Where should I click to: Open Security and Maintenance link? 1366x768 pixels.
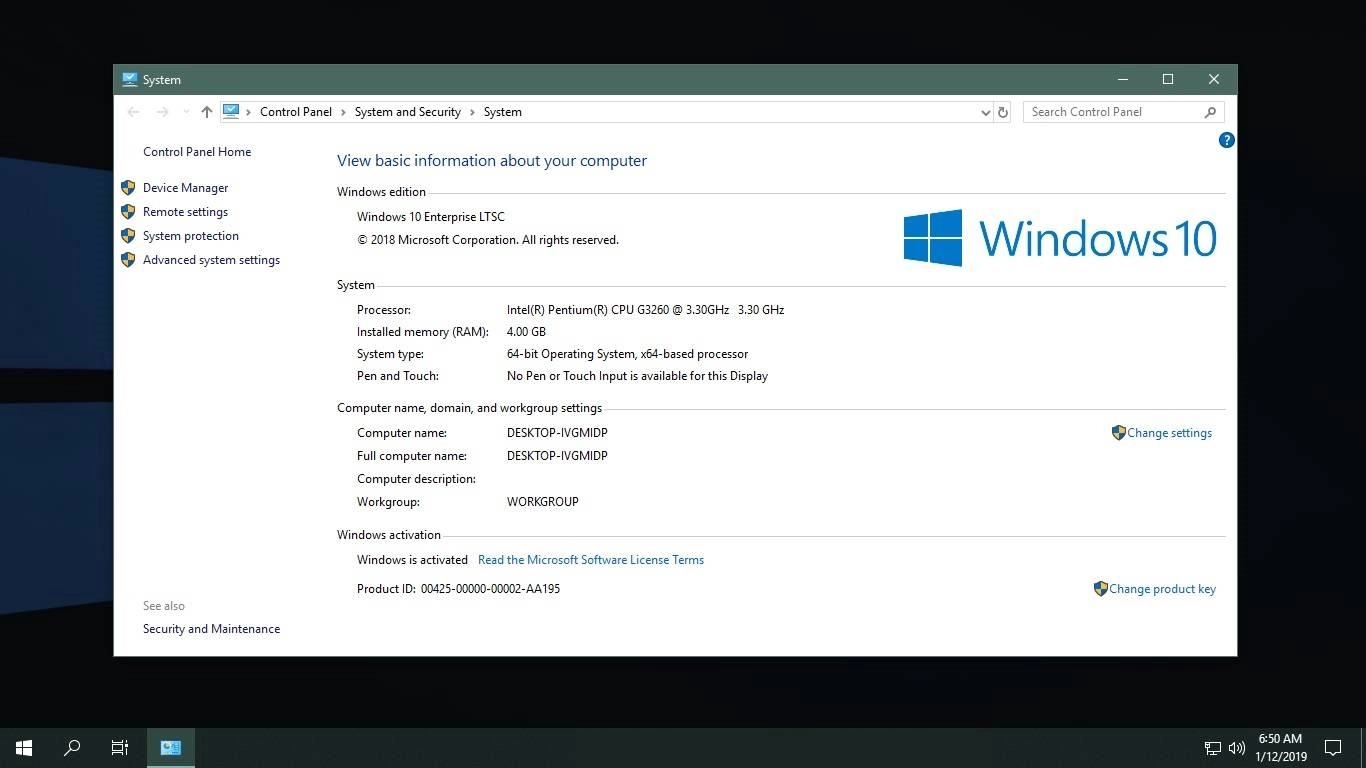(211, 629)
